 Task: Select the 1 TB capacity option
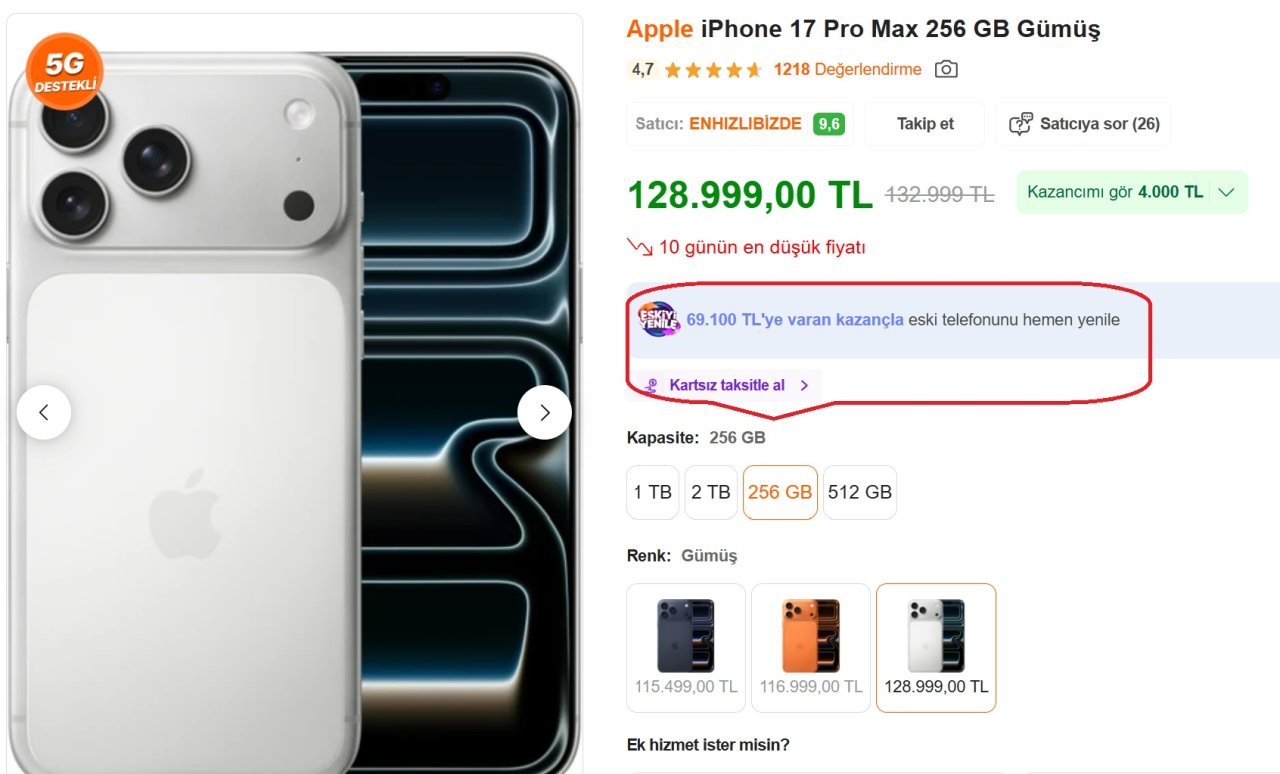point(652,492)
